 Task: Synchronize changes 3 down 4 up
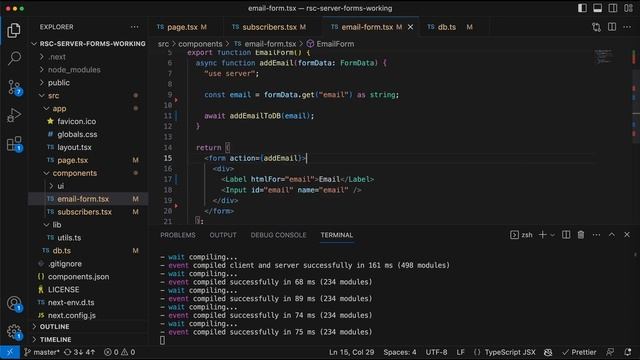[x=80, y=352]
